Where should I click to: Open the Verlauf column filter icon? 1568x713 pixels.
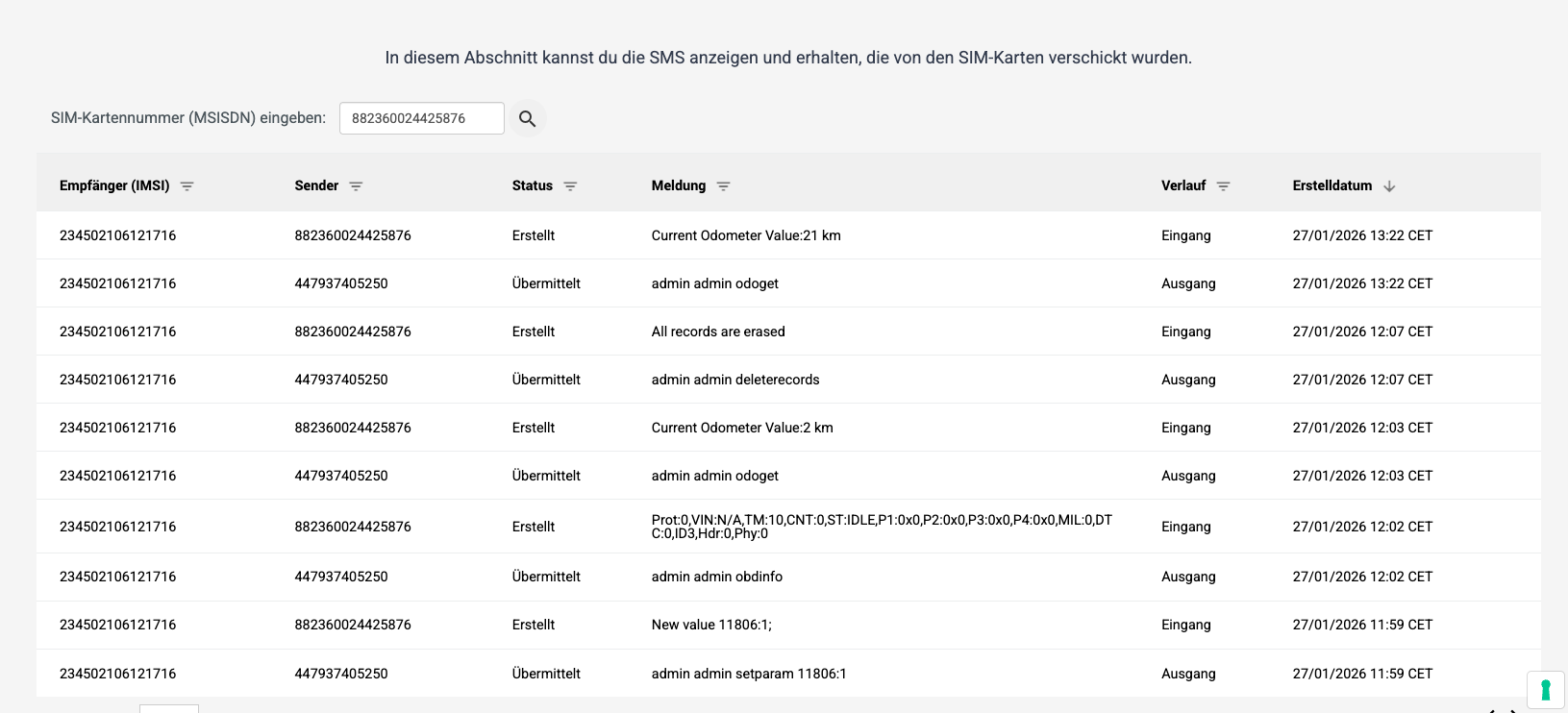tap(1223, 186)
